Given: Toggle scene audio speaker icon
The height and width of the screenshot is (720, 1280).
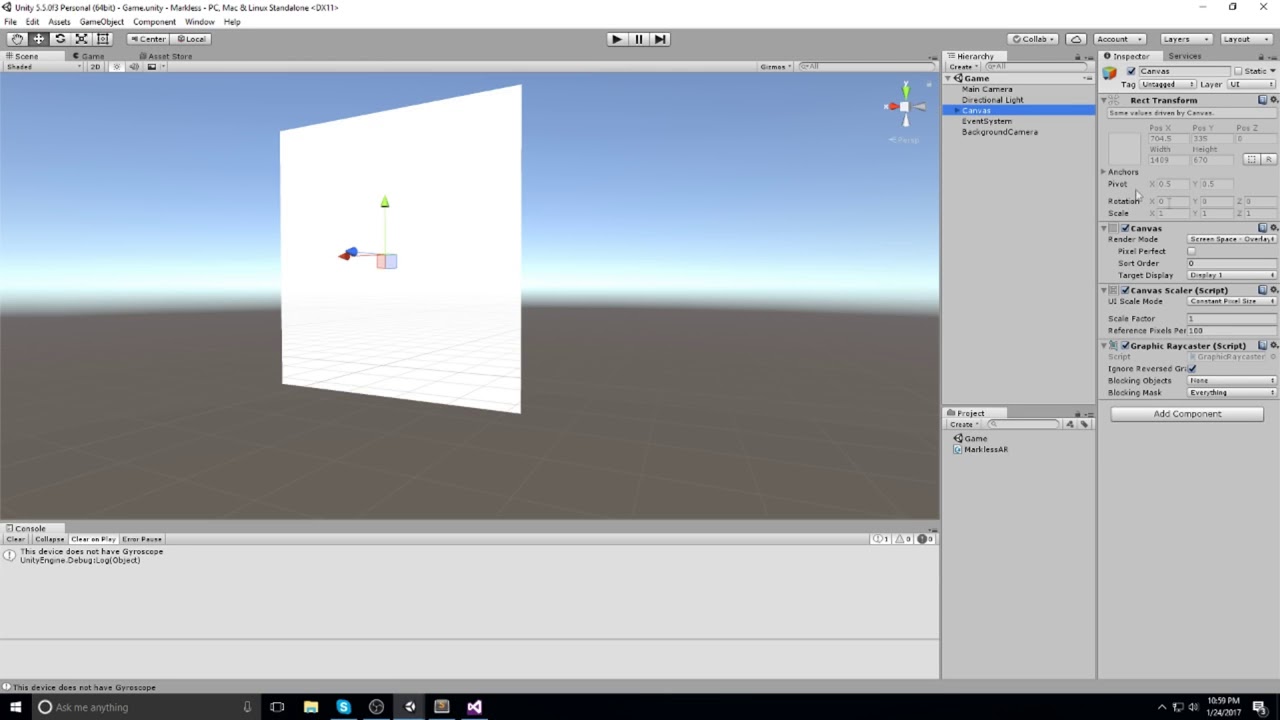Looking at the screenshot, I should click(x=134, y=67).
